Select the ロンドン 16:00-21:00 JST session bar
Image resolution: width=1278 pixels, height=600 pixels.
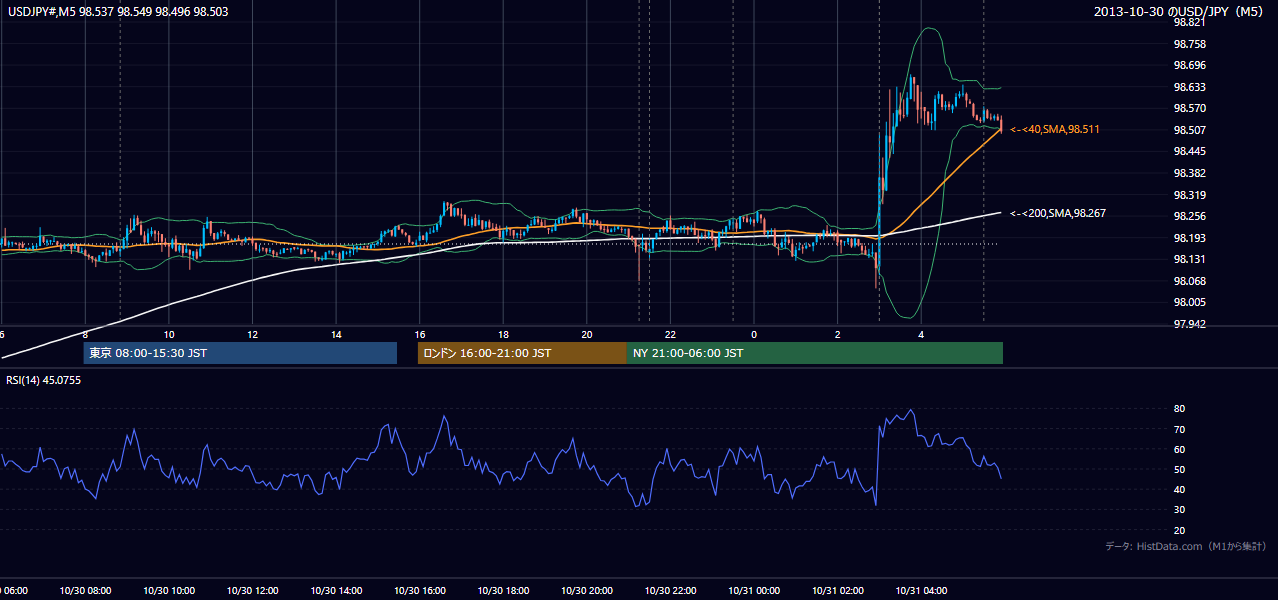click(x=522, y=353)
